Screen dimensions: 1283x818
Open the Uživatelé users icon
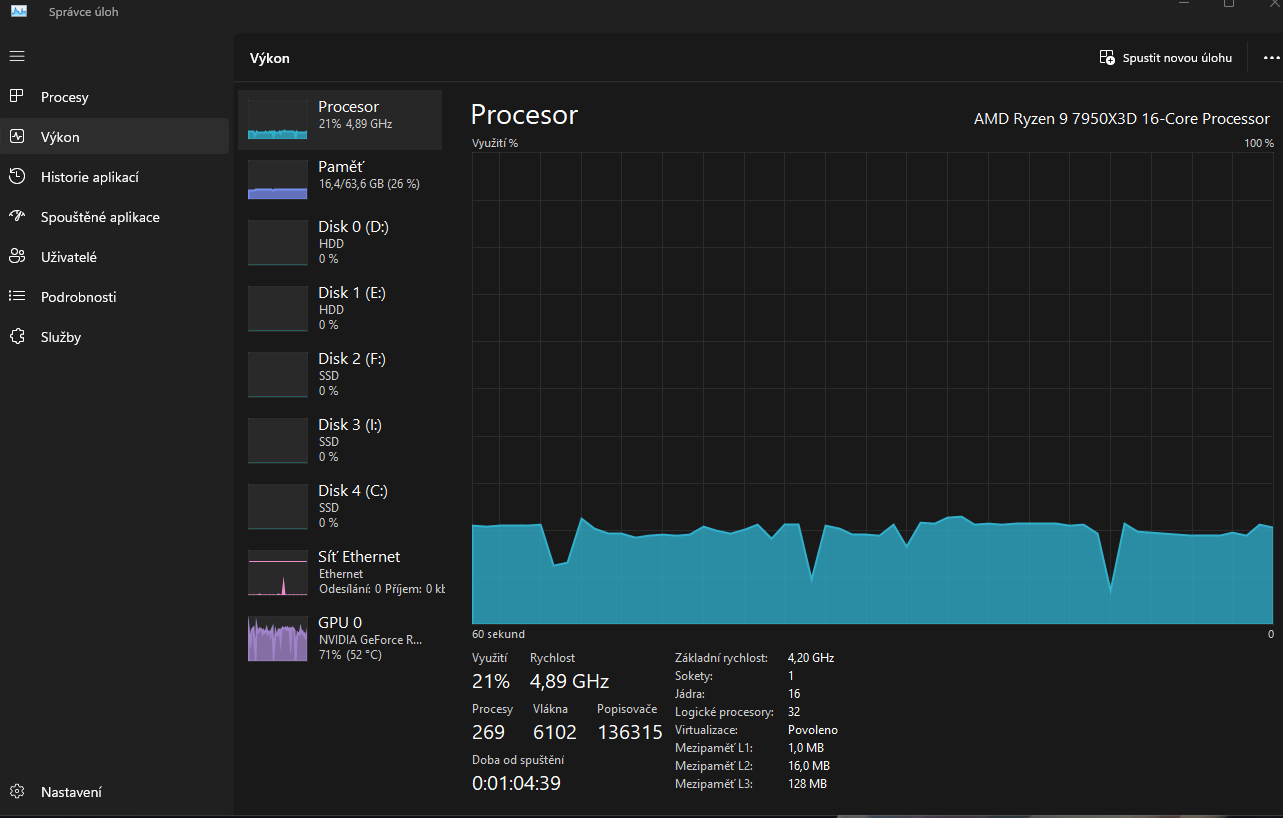[17, 257]
